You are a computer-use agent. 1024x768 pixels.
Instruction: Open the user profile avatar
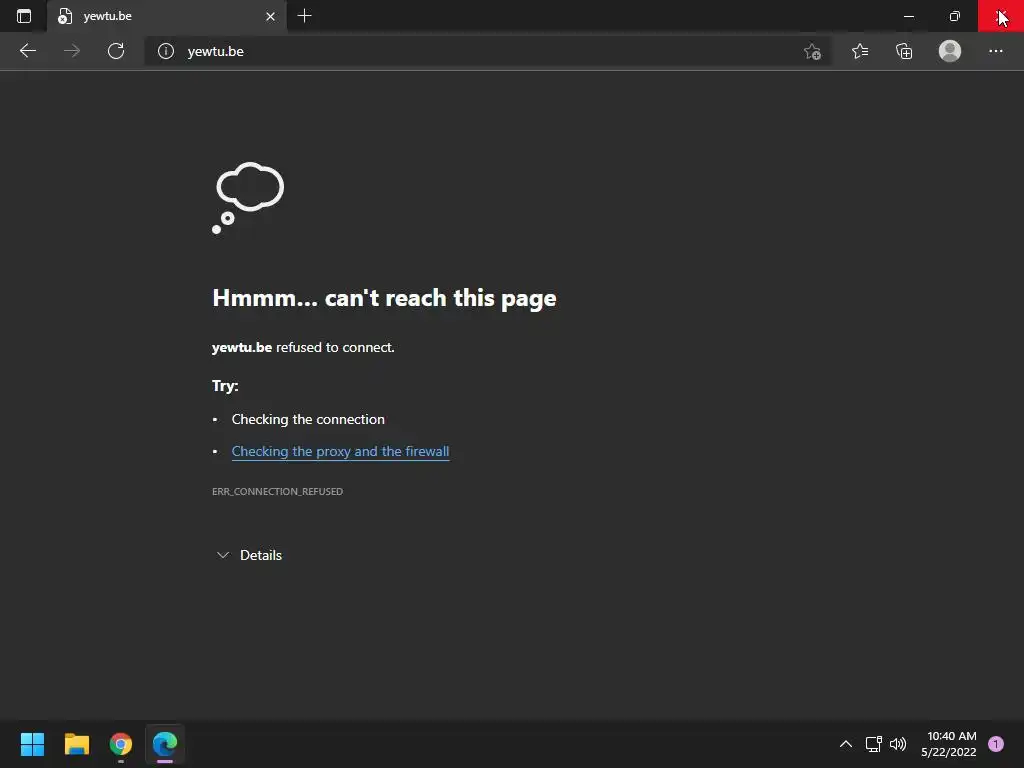(x=950, y=51)
